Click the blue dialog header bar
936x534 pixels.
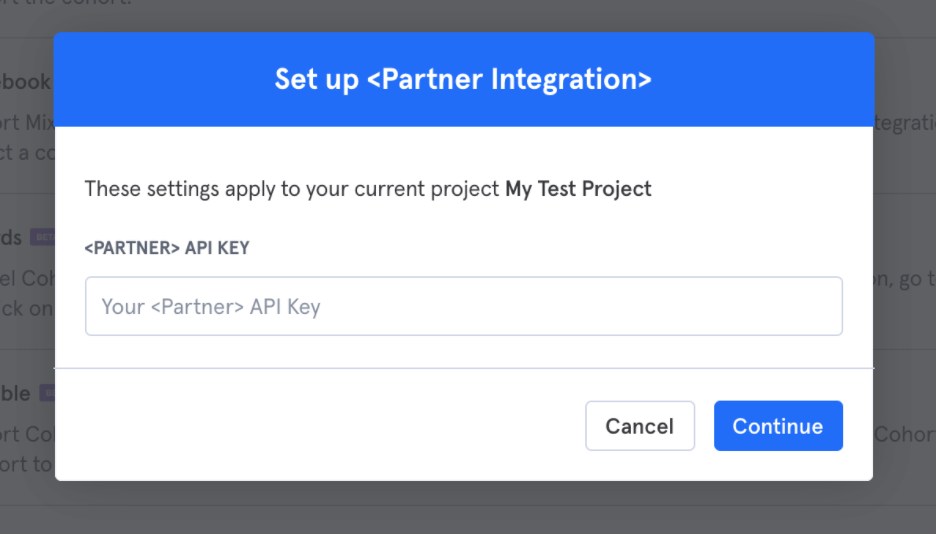point(464,79)
